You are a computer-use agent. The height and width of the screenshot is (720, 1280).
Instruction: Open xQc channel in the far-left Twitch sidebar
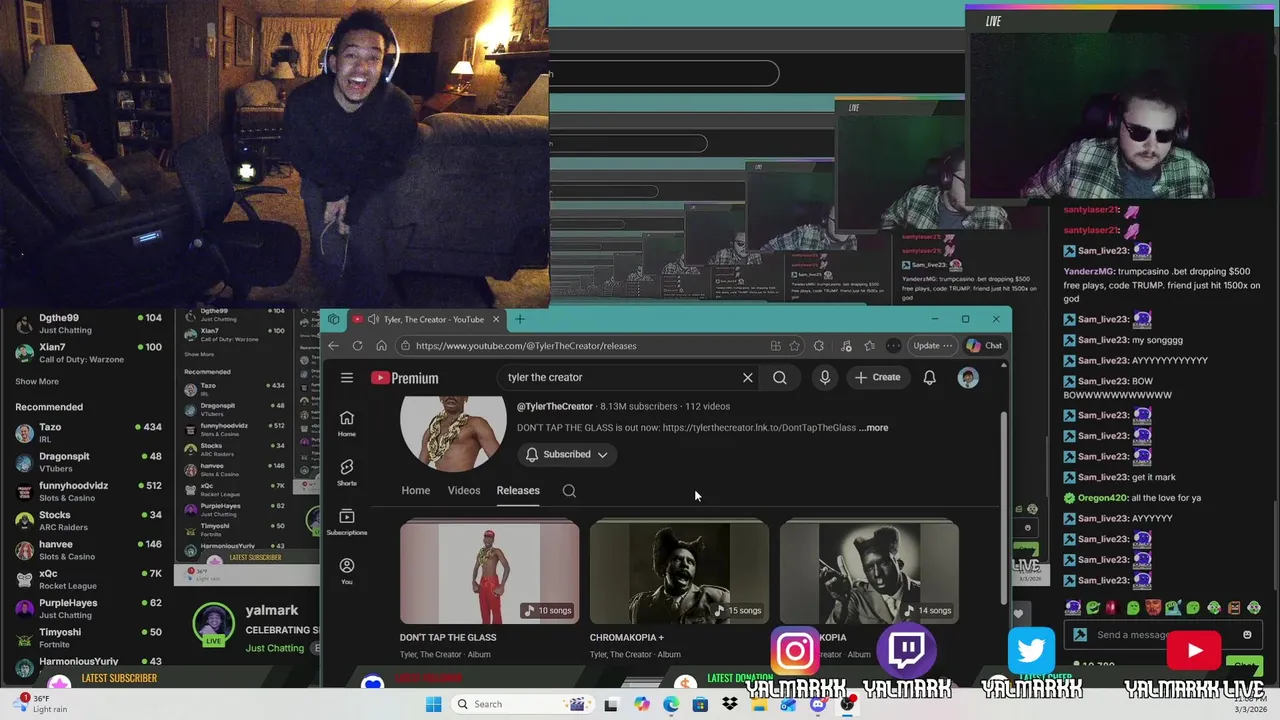point(88,580)
